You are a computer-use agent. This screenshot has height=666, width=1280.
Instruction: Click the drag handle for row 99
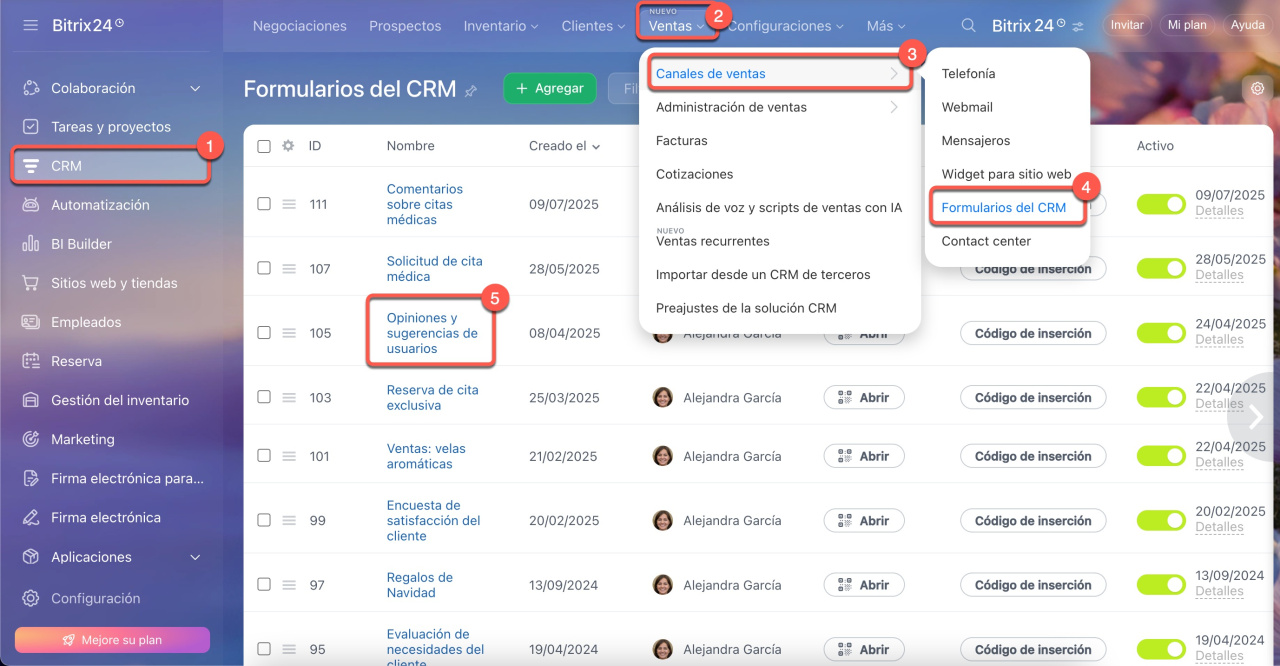(288, 520)
